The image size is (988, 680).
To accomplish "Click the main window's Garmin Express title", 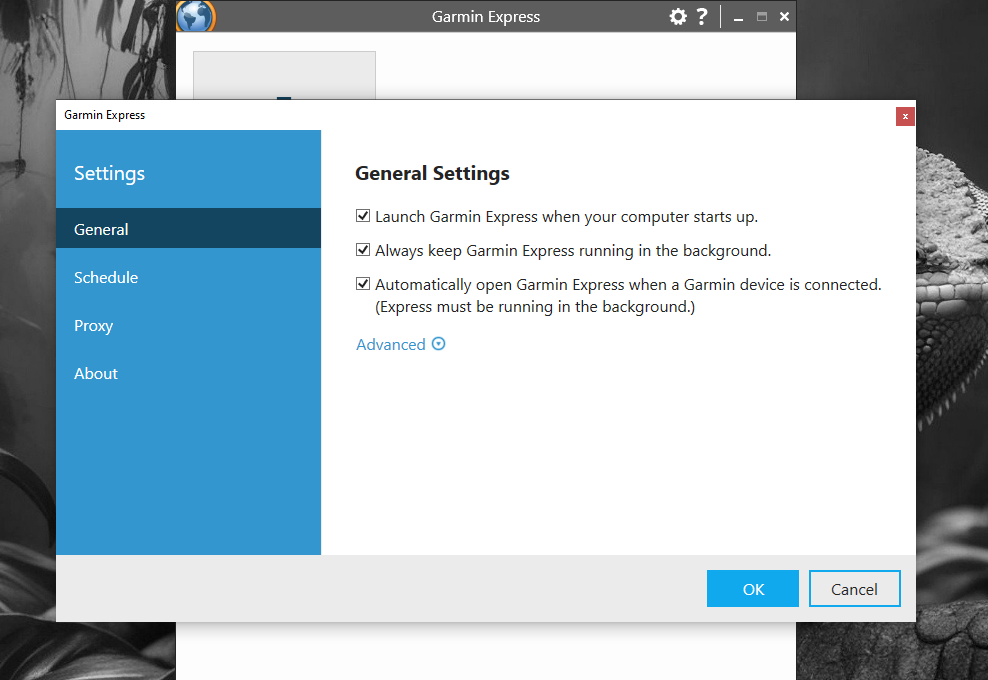I will (486, 17).
